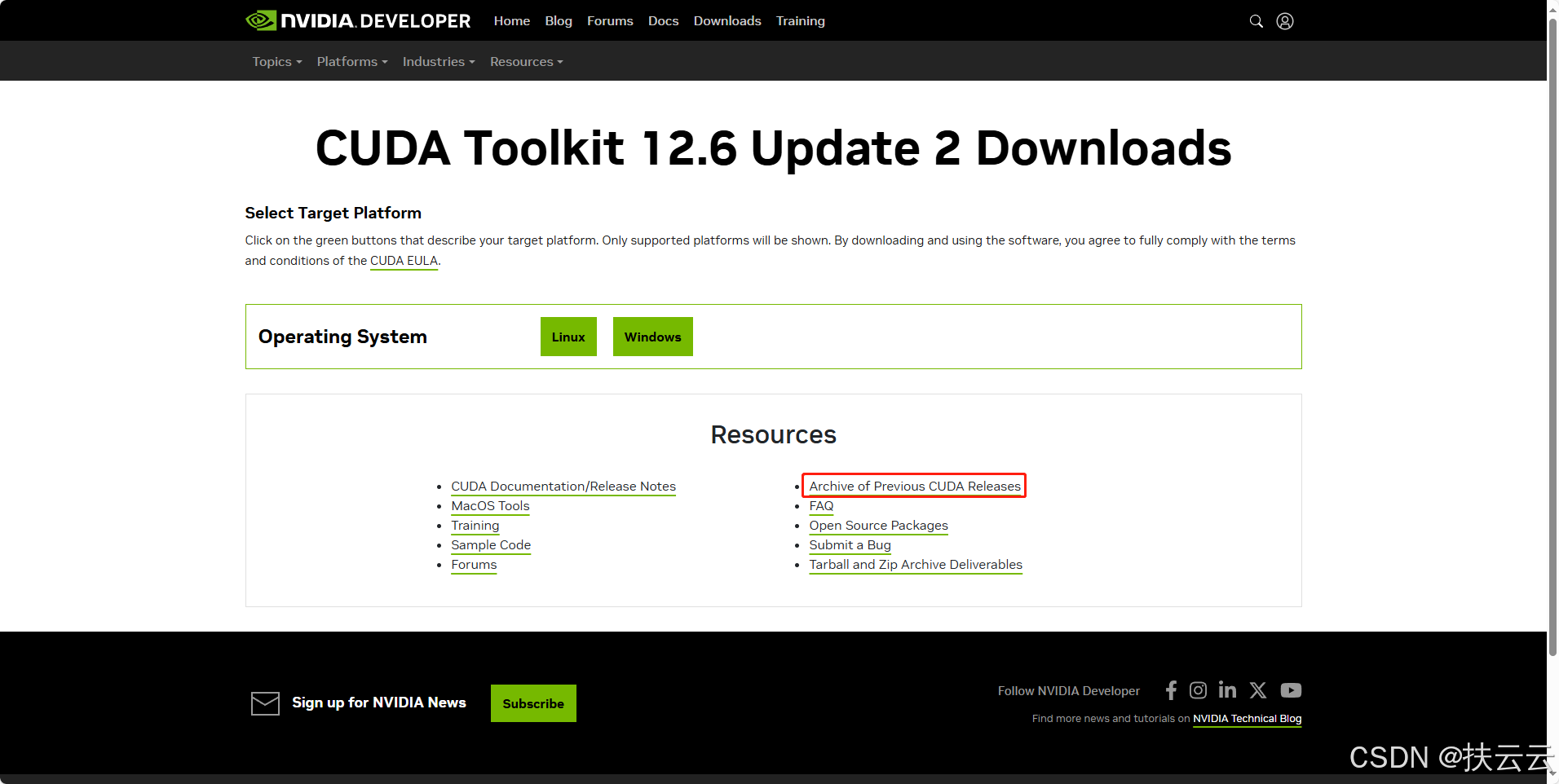This screenshot has height=784, width=1559.
Task: Click the 'Sign up for NVIDIA News' text
Action: (x=379, y=703)
